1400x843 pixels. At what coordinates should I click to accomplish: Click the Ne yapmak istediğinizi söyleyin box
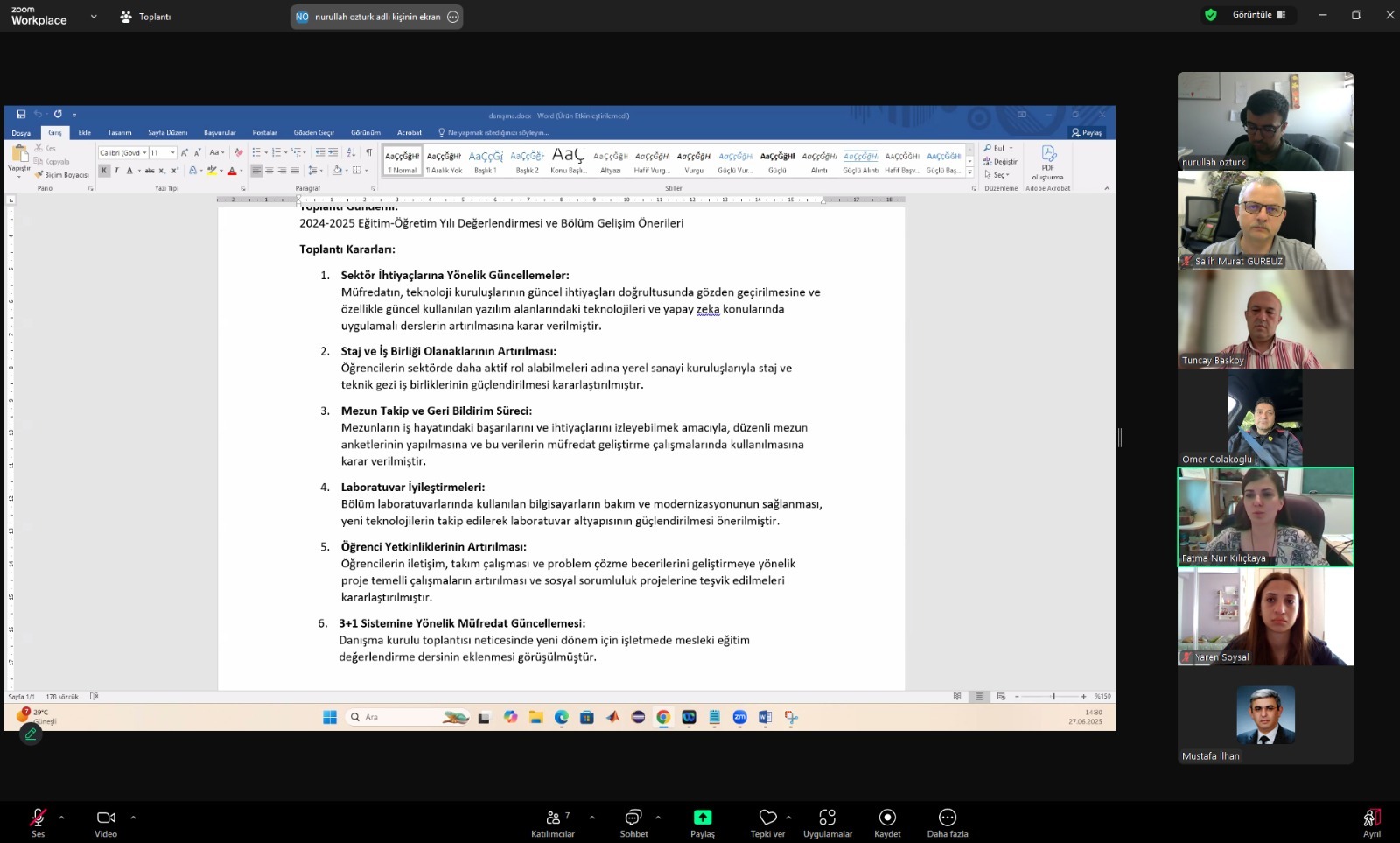[x=494, y=133]
